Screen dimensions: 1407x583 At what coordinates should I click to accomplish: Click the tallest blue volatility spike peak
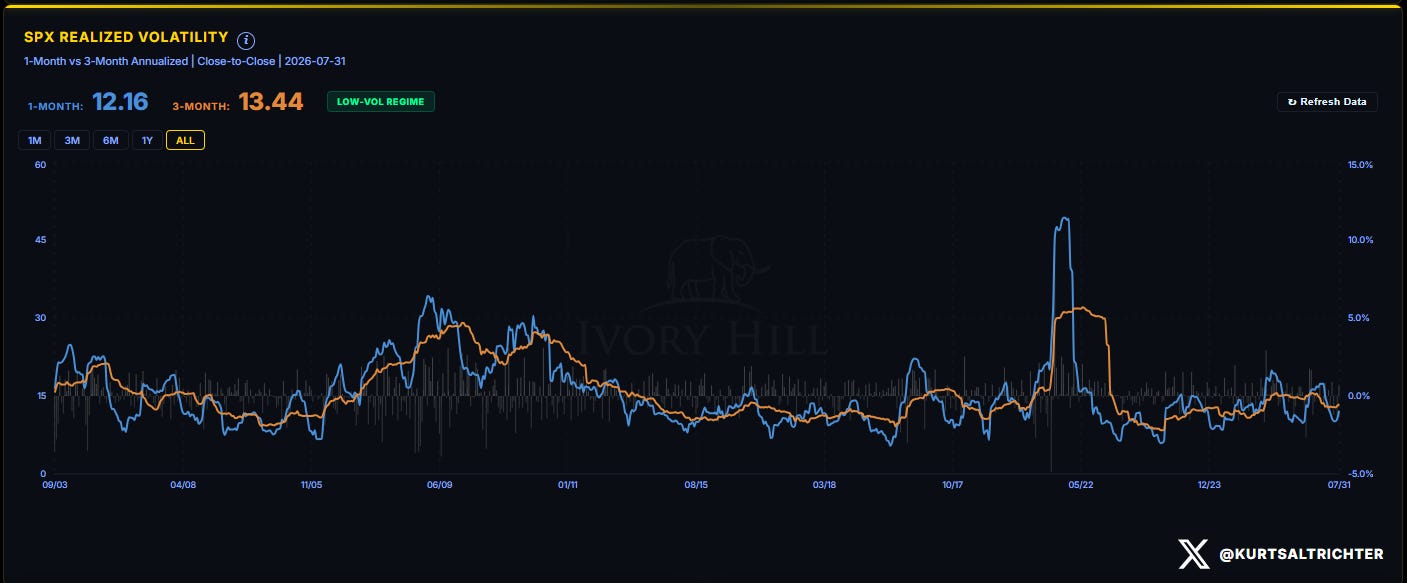tap(1065, 218)
